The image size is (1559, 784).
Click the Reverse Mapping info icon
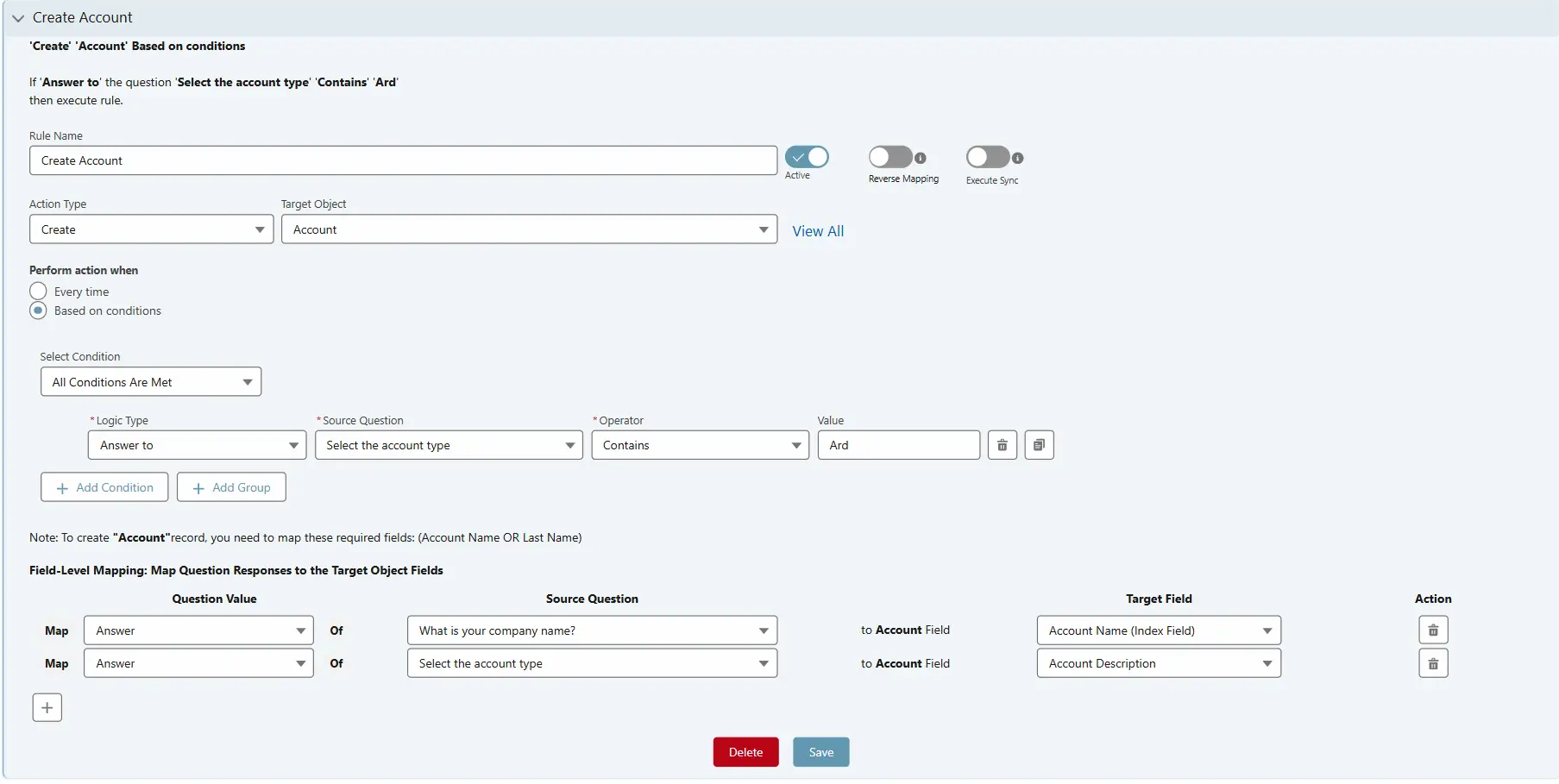click(921, 156)
